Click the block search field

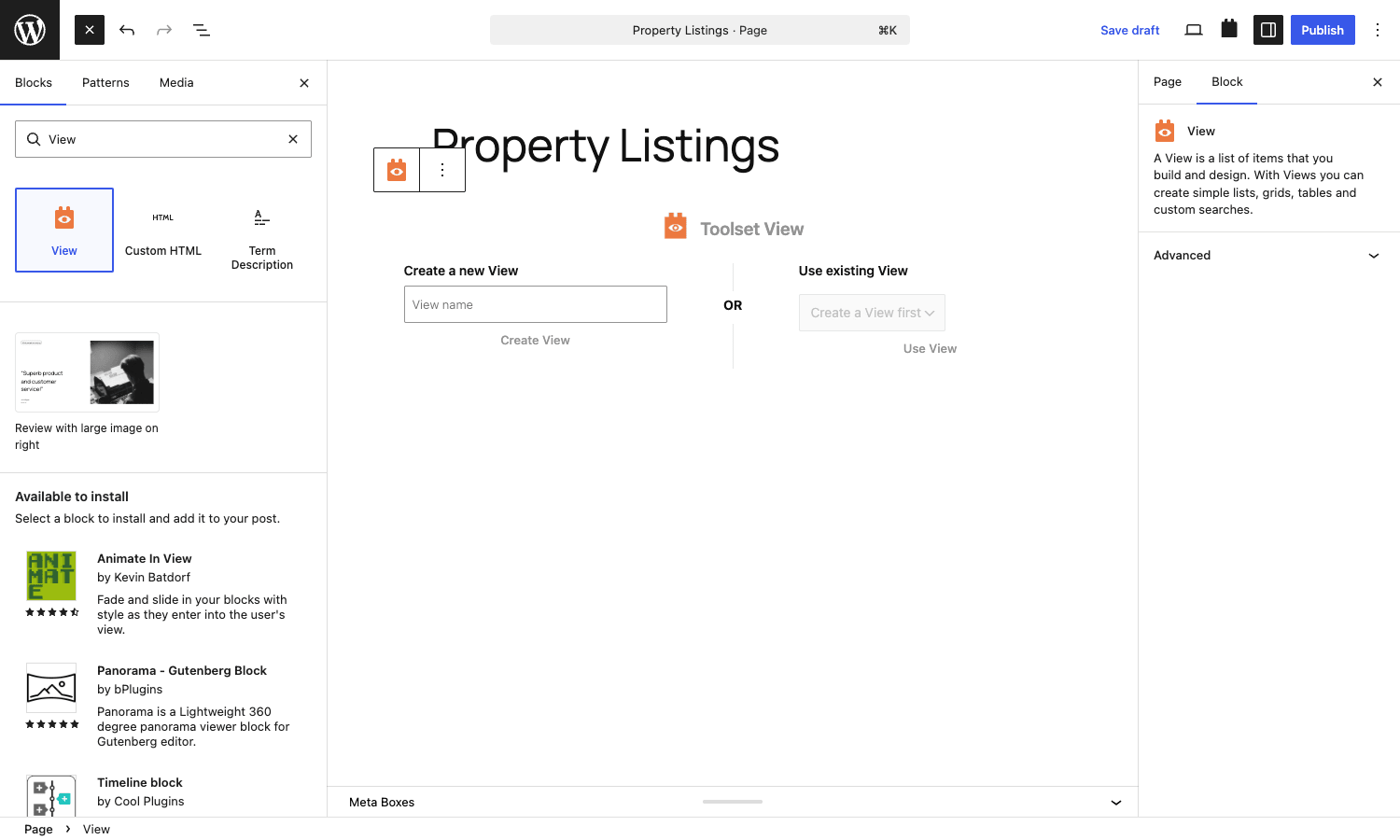(163, 139)
